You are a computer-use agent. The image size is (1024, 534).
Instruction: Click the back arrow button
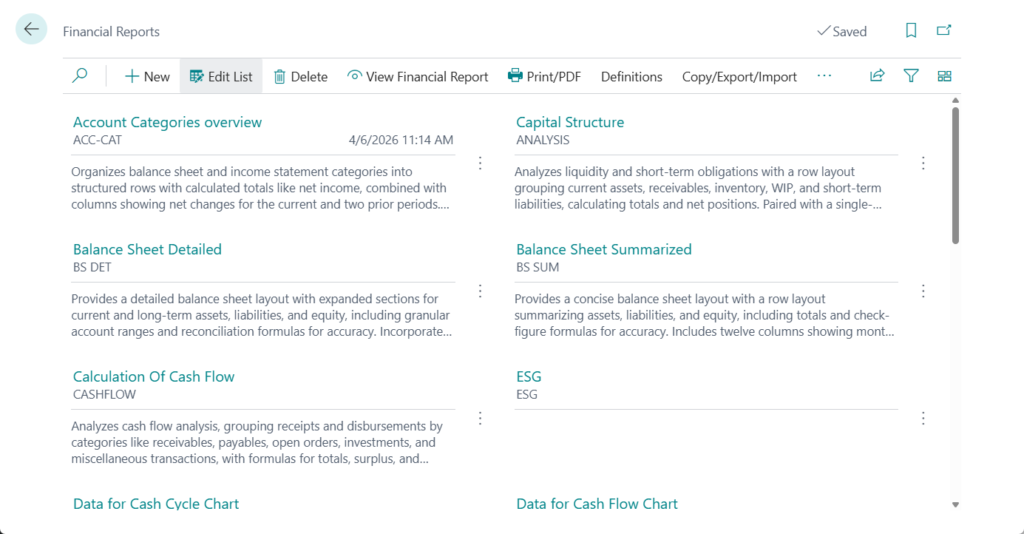(31, 30)
